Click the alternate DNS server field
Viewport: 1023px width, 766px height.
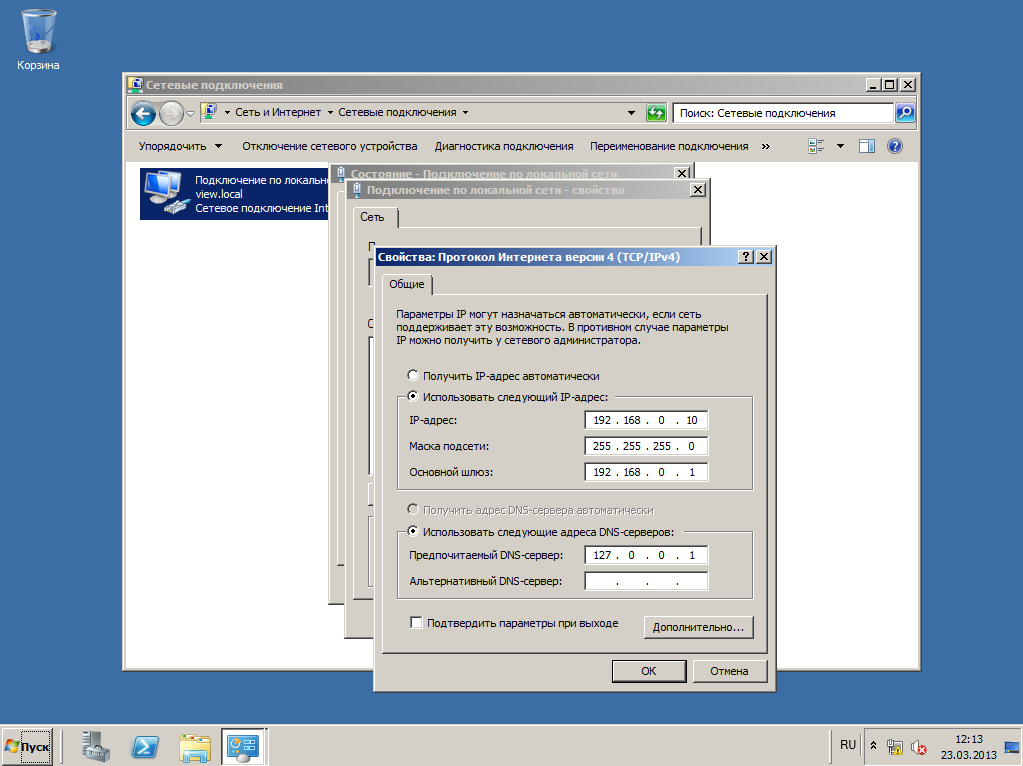tap(646, 581)
